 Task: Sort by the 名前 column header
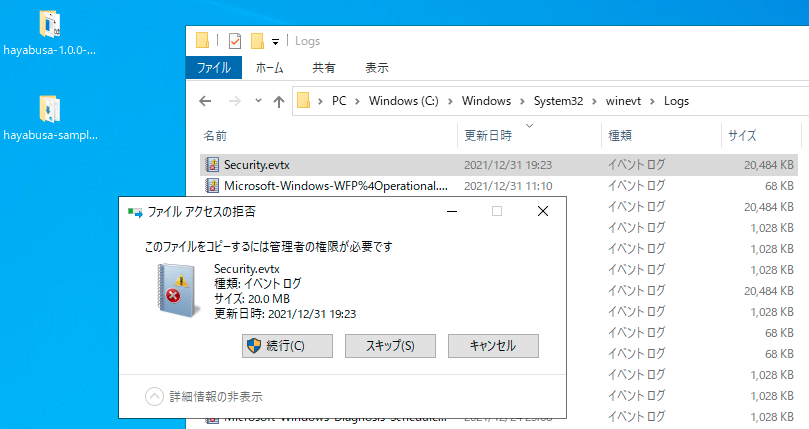point(328,136)
